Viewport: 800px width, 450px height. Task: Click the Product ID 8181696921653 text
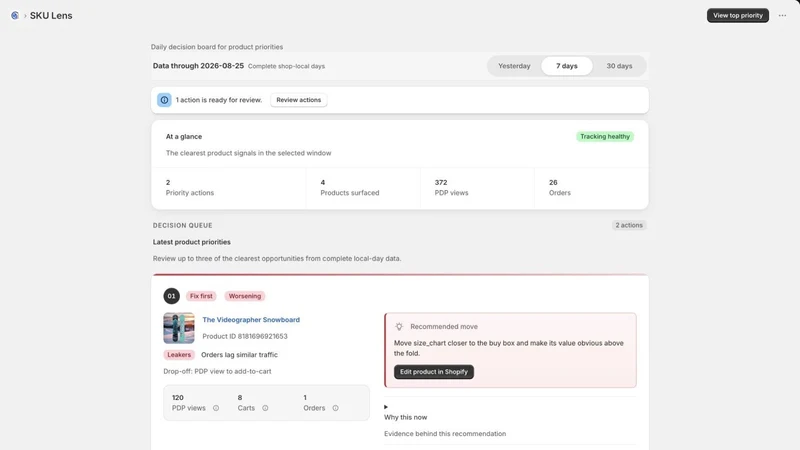click(245, 336)
